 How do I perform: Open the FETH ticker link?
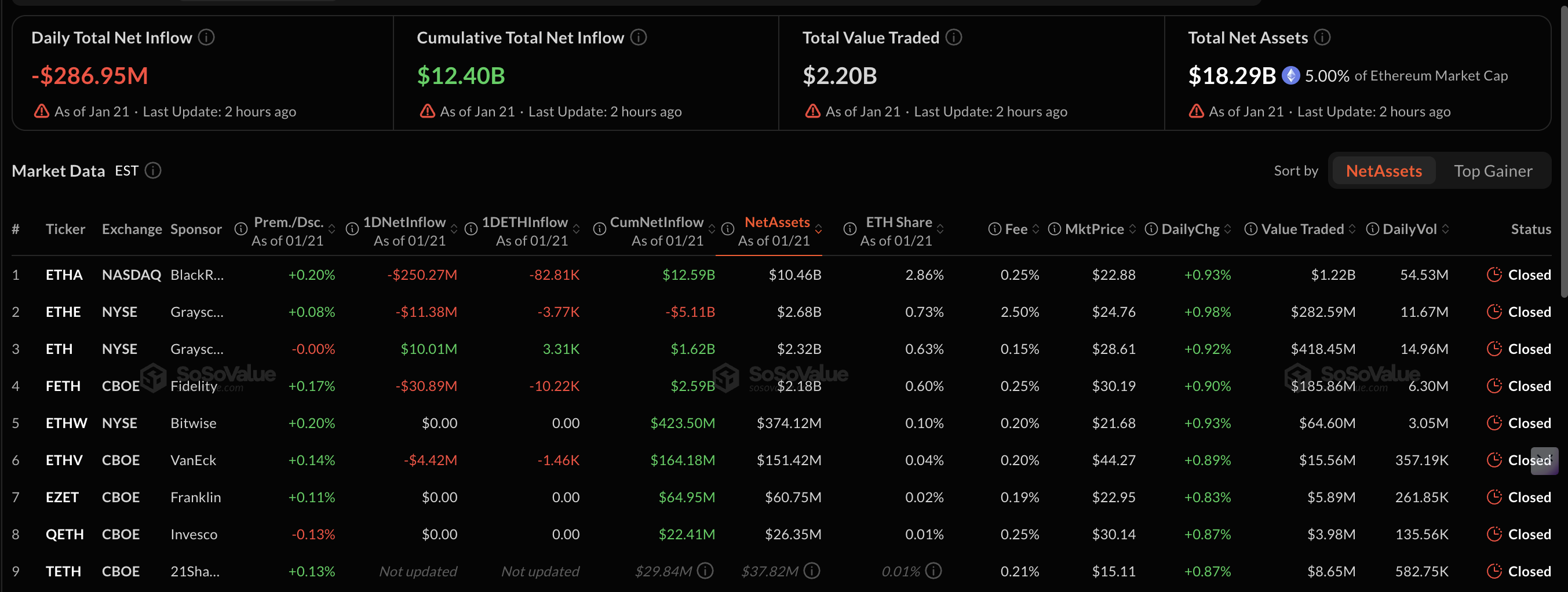63,386
